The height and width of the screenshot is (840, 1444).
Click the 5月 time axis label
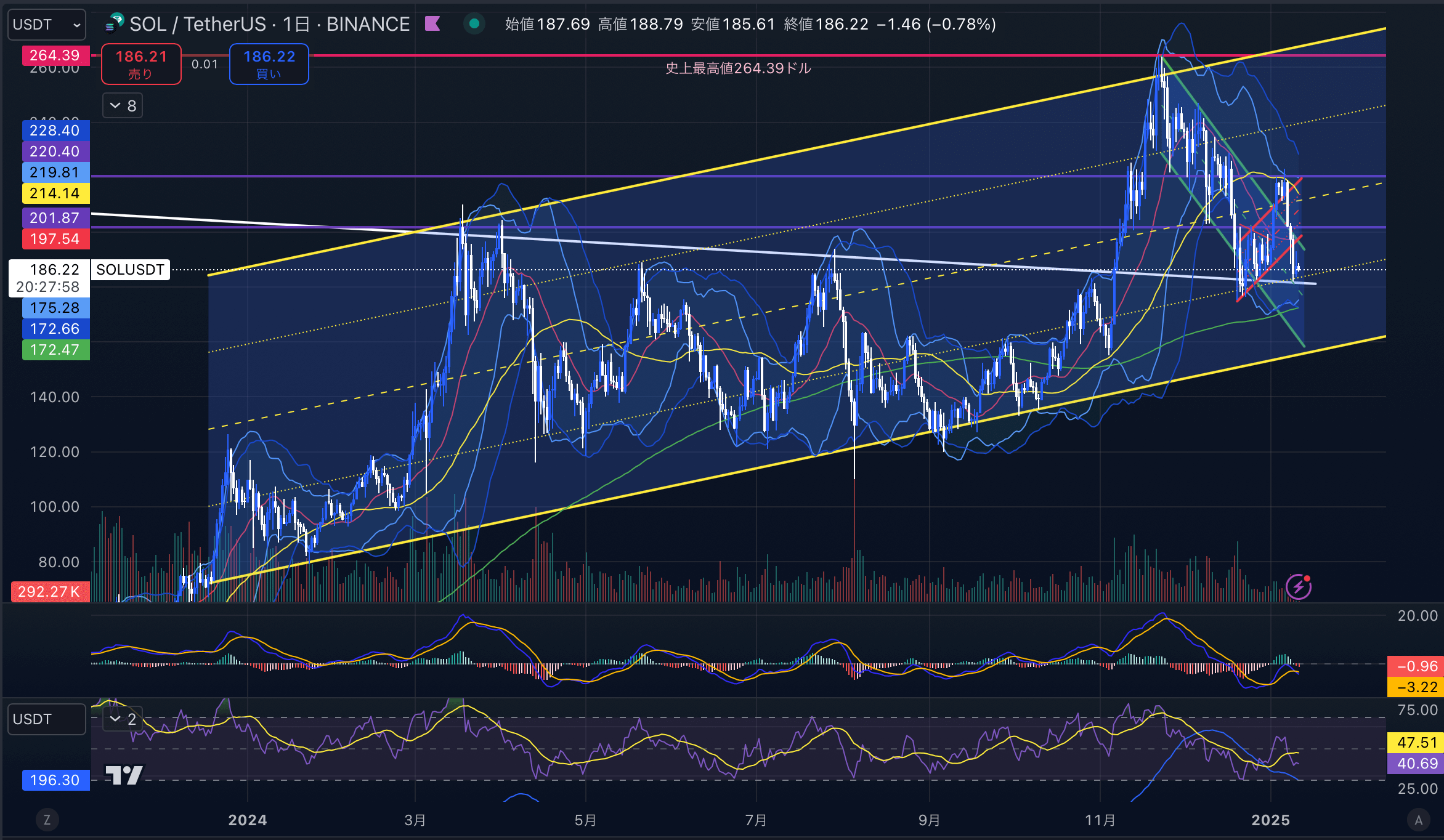(585, 820)
